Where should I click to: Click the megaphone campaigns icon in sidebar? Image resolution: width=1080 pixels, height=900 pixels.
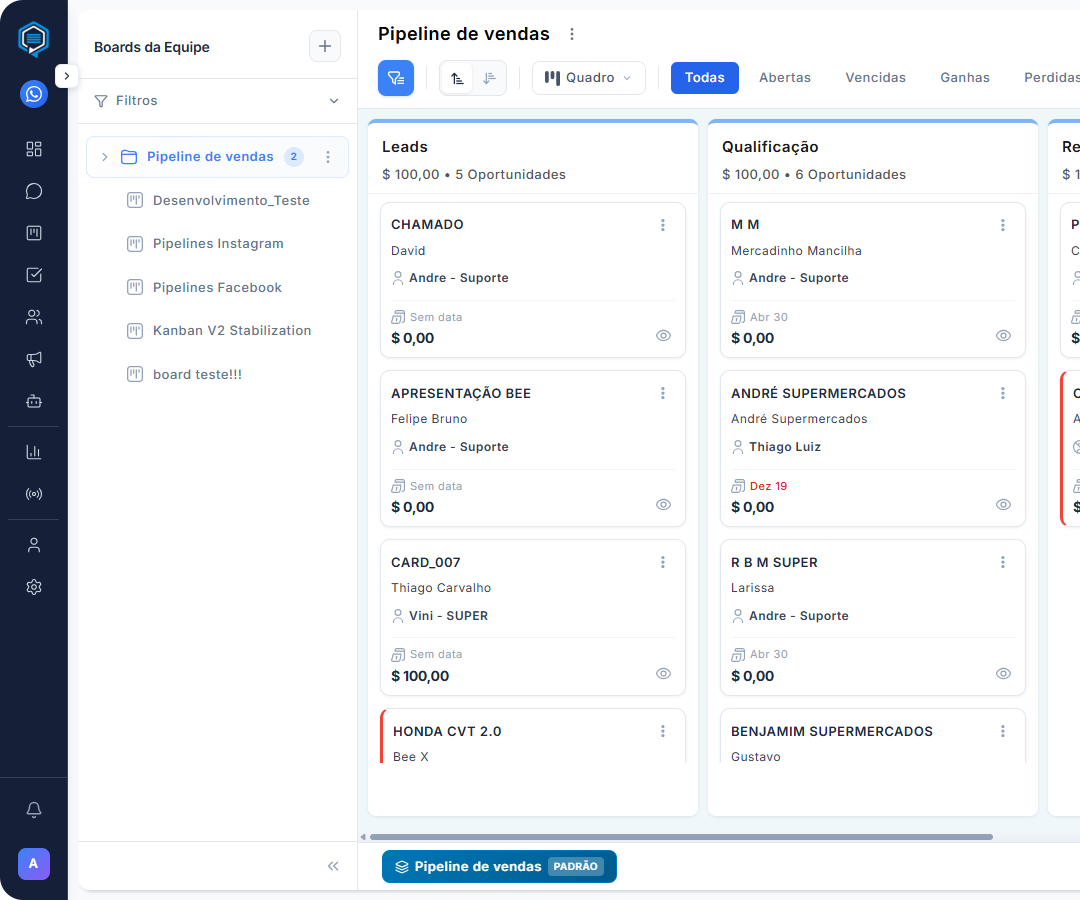click(34, 359)
